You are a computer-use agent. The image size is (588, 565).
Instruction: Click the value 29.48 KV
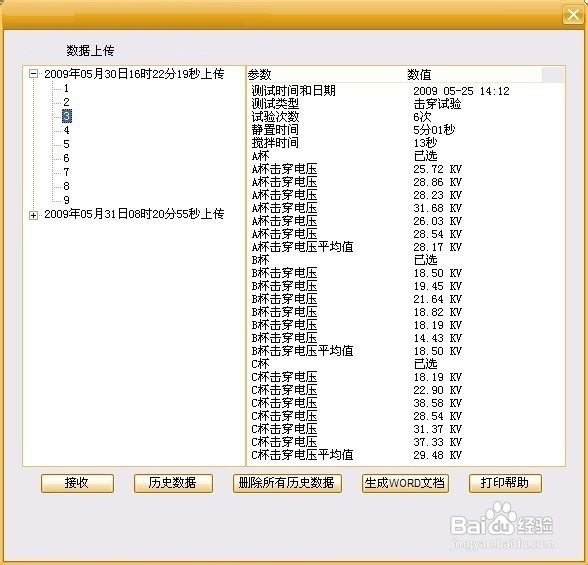pos(438,455)
